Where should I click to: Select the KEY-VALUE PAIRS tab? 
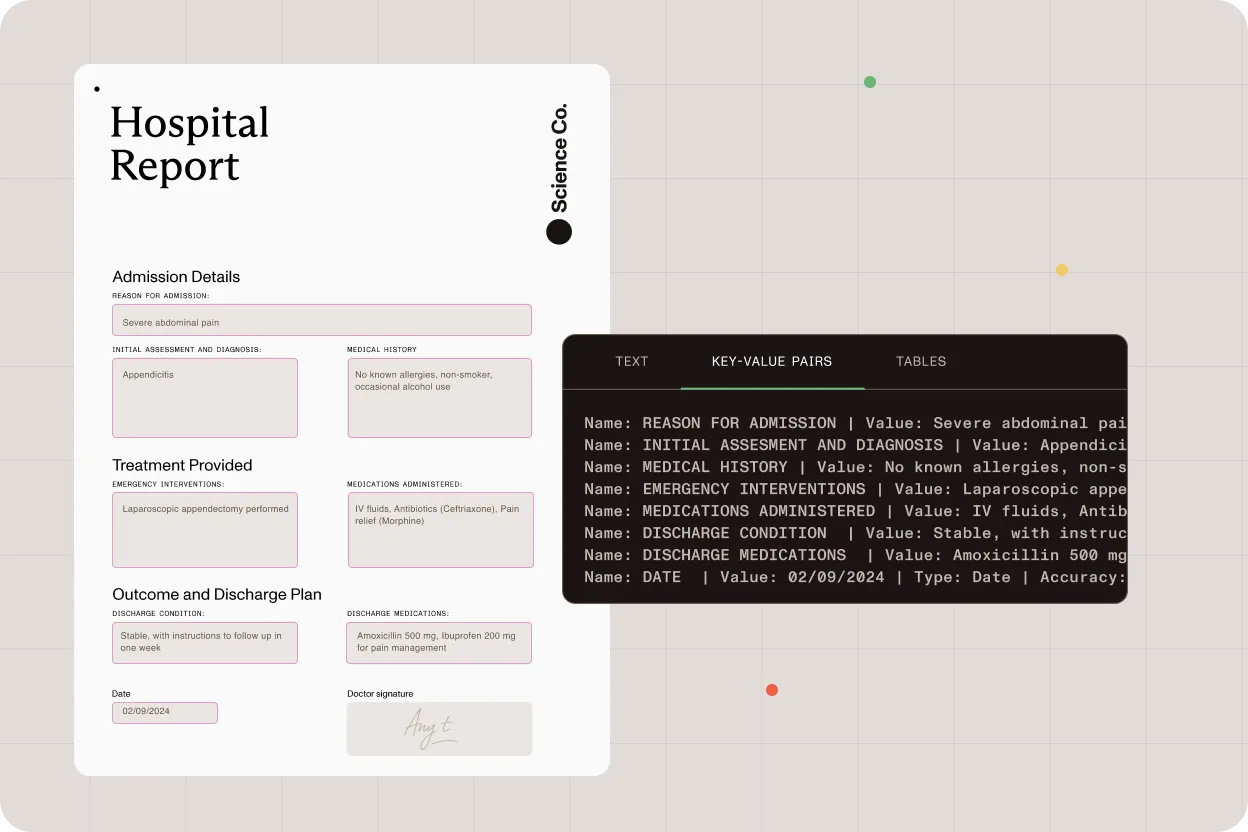coord(772,361)
